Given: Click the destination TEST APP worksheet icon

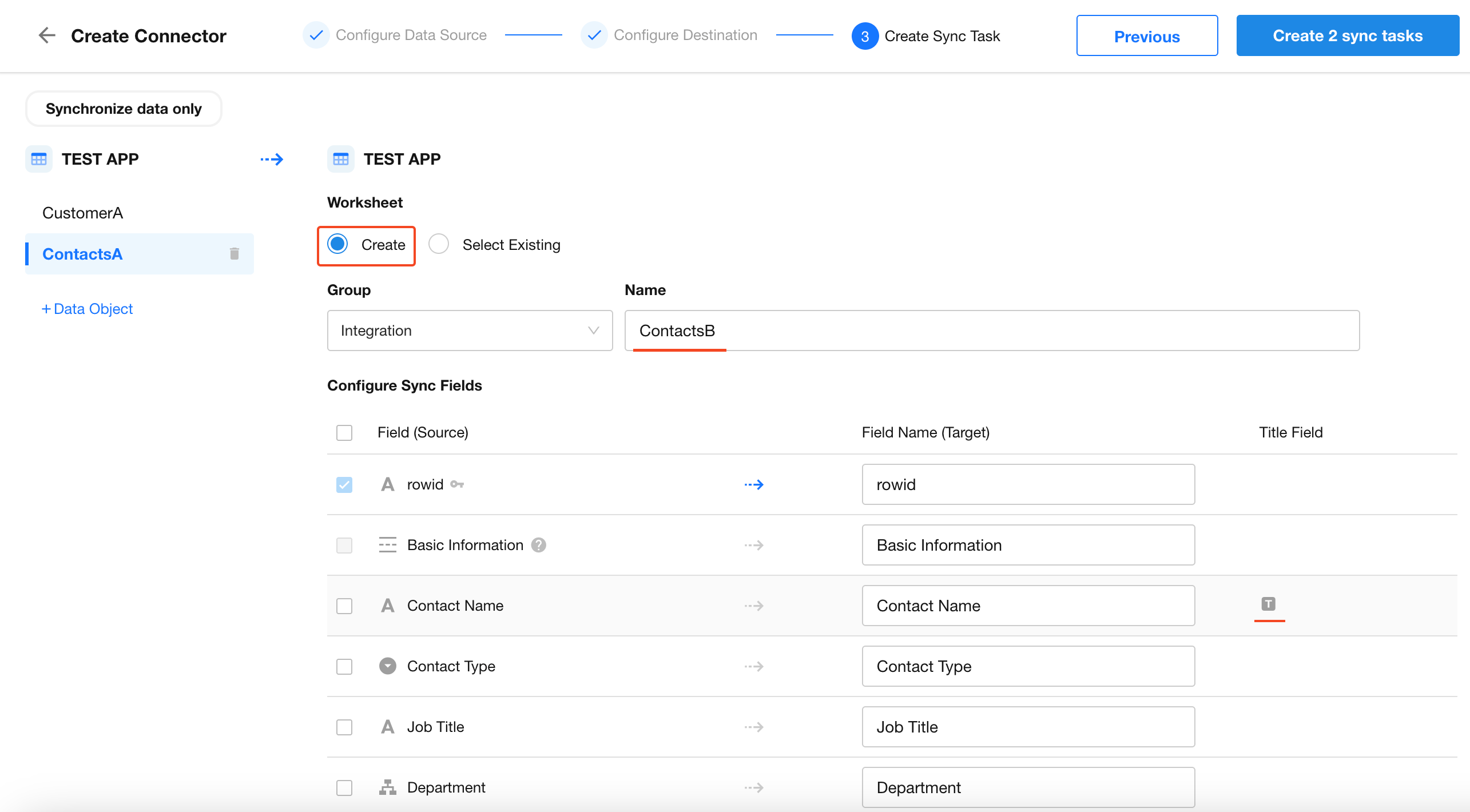Looking at the screenshot, I should point(341,159).
